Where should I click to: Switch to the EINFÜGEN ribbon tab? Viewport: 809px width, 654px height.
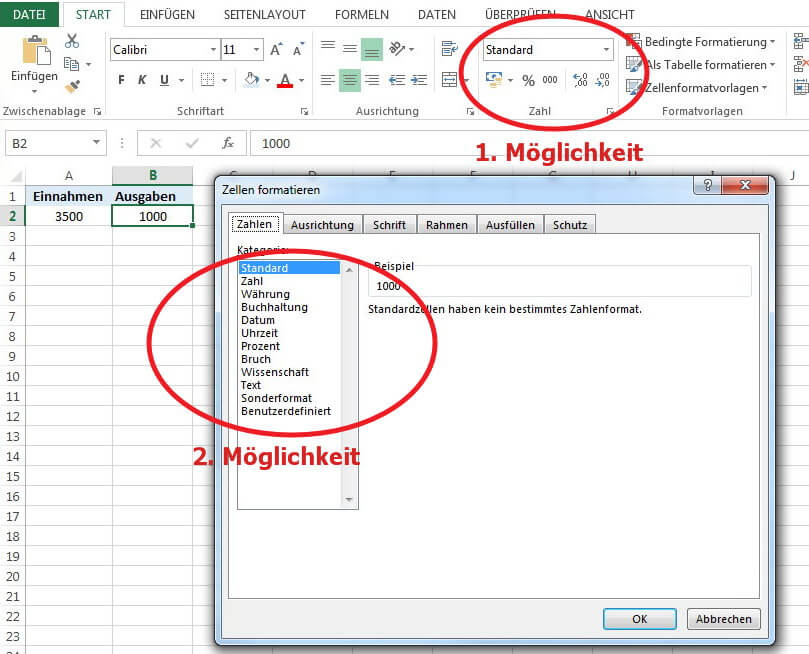(x=167, y=14)
